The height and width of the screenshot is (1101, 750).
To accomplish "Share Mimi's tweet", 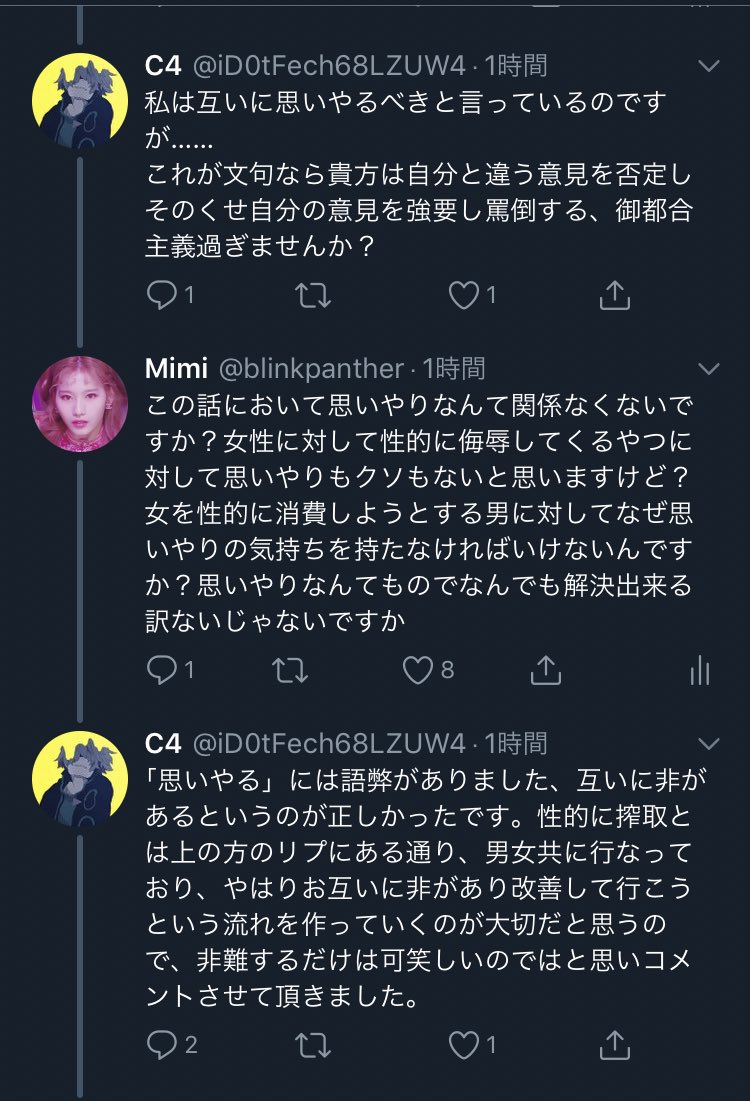I will coord(545,670).
